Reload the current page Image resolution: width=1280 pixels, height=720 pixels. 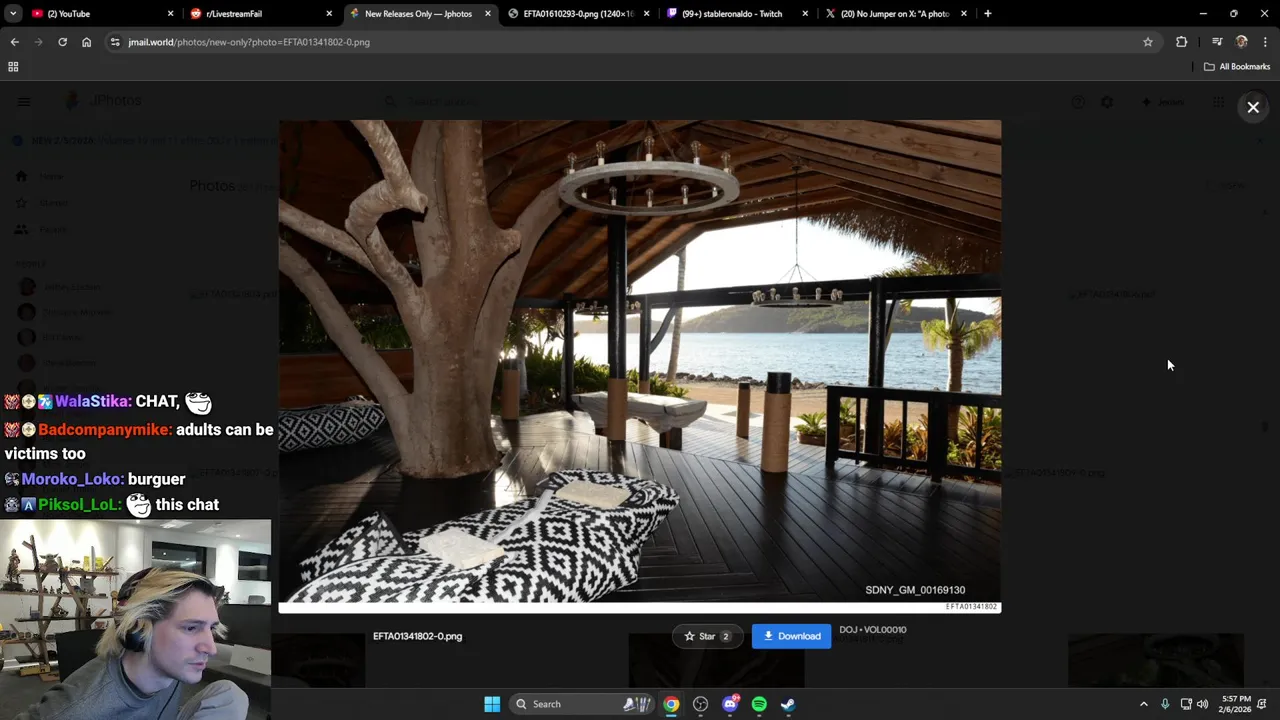click(x=62, y=42)
